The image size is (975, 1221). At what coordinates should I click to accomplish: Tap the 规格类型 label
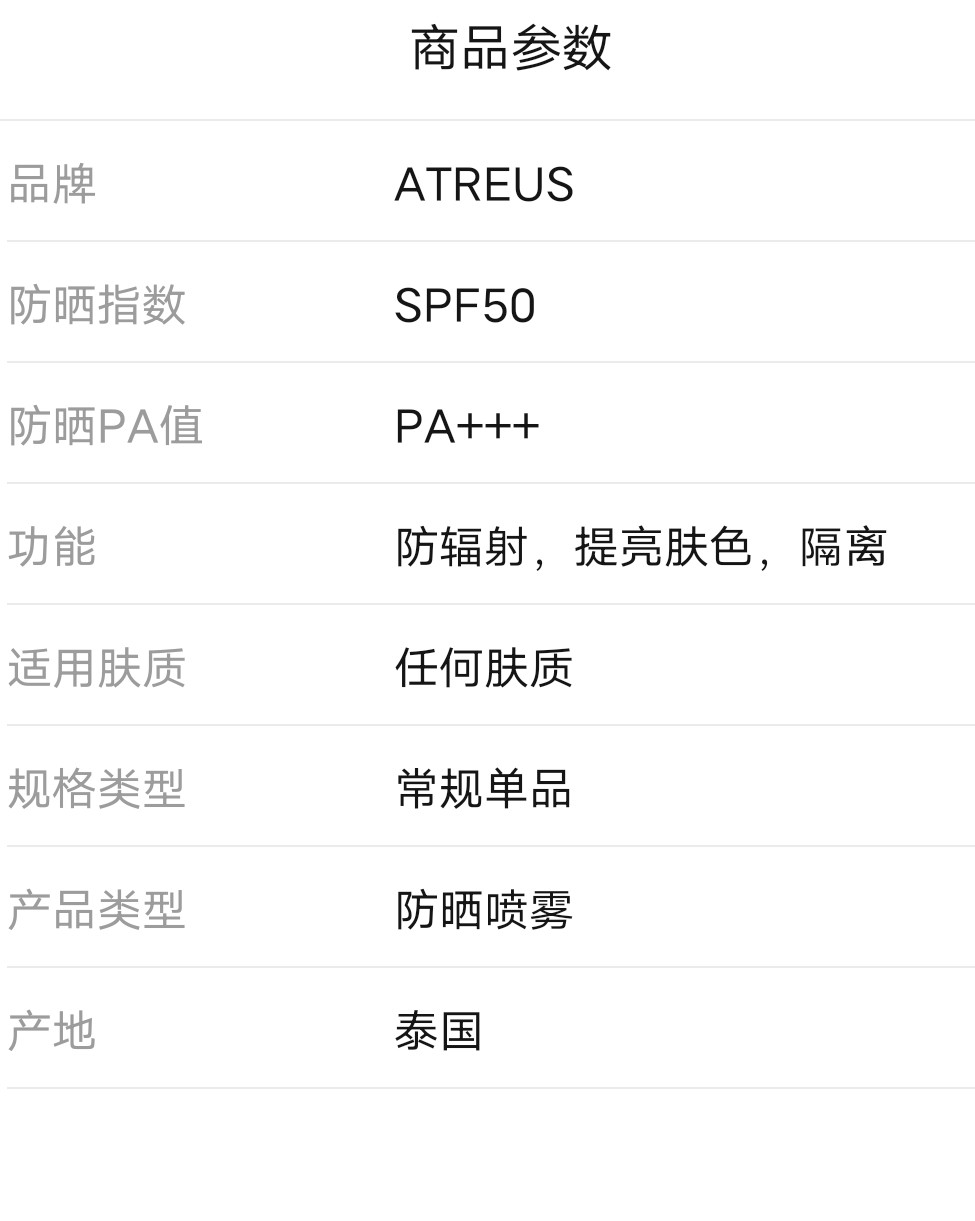pyautogui.click(x=97, y=790)
